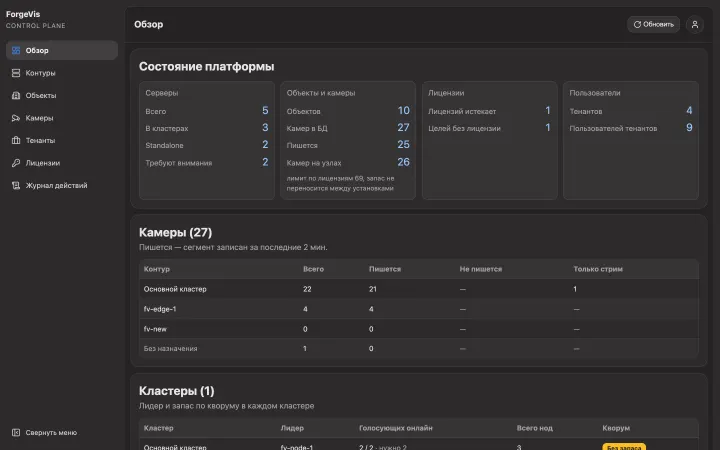The height and width of the screenshot is (450, 720).
Task: Click the Тенантов count 4
Action: click(x=689, y=111)
